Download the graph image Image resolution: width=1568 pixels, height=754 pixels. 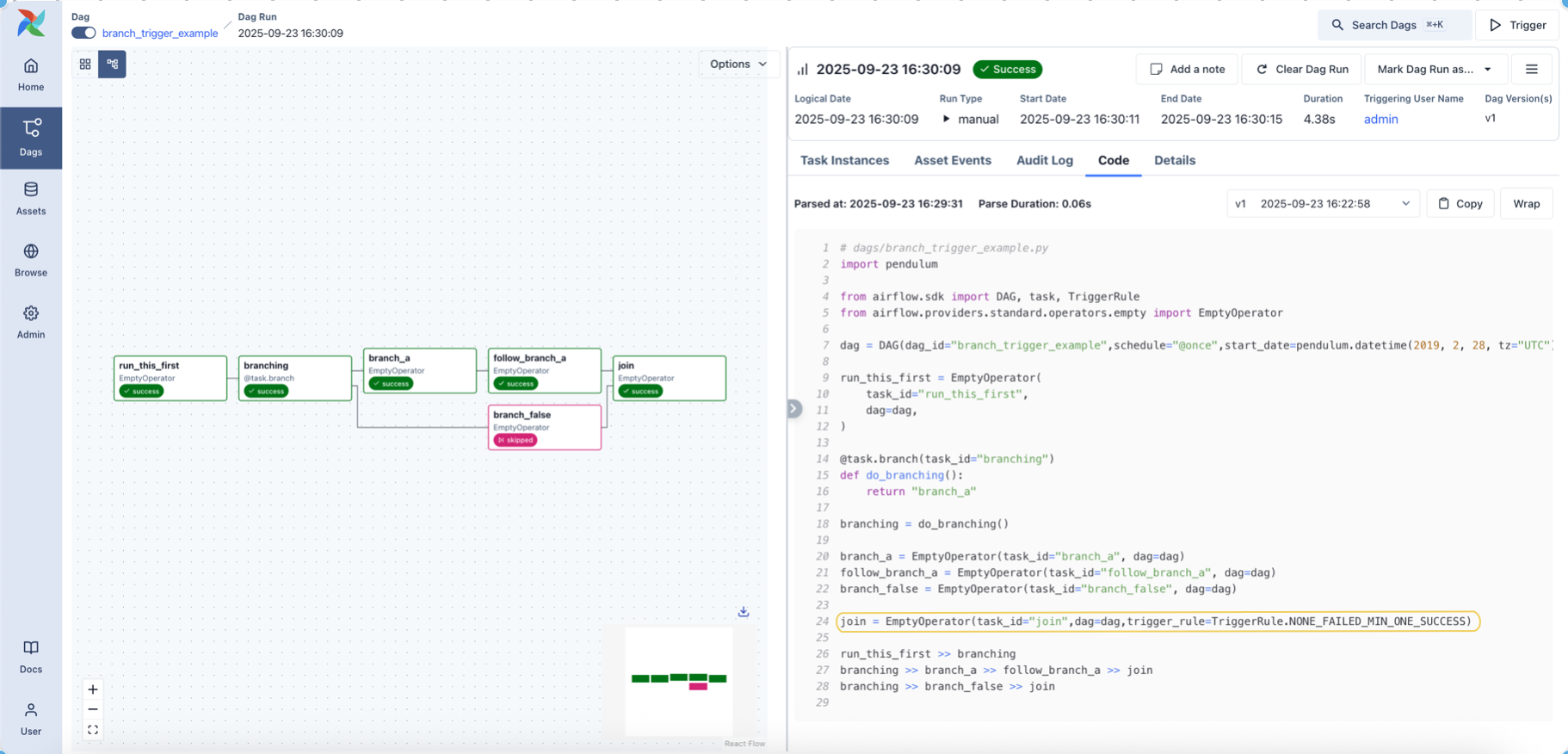[744, 612]
